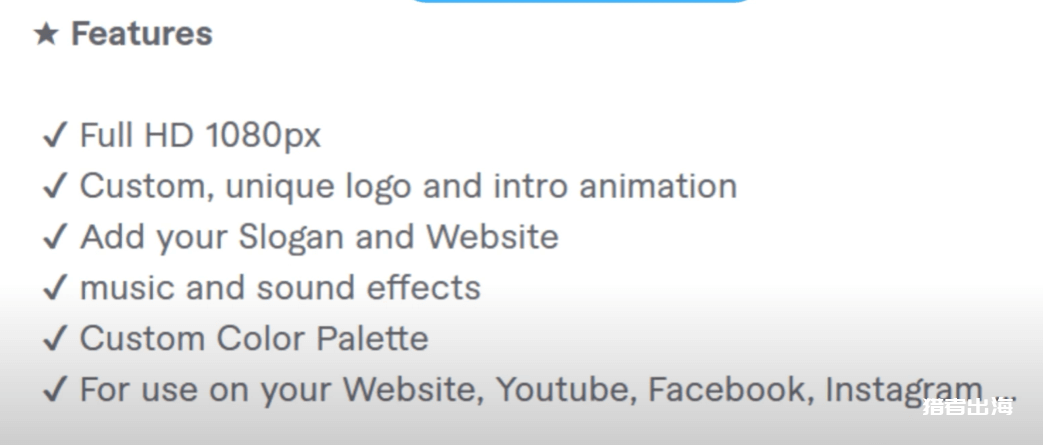Image resolution: width=1043 pixels, height=445 pixels.
Task: Select the Custom Color Palette text
Action: (254, 339)
